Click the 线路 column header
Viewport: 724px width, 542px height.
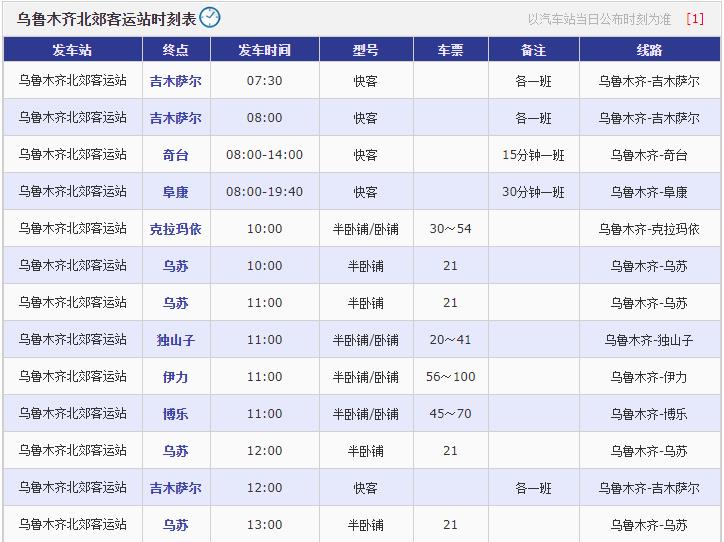click(649, 49)
